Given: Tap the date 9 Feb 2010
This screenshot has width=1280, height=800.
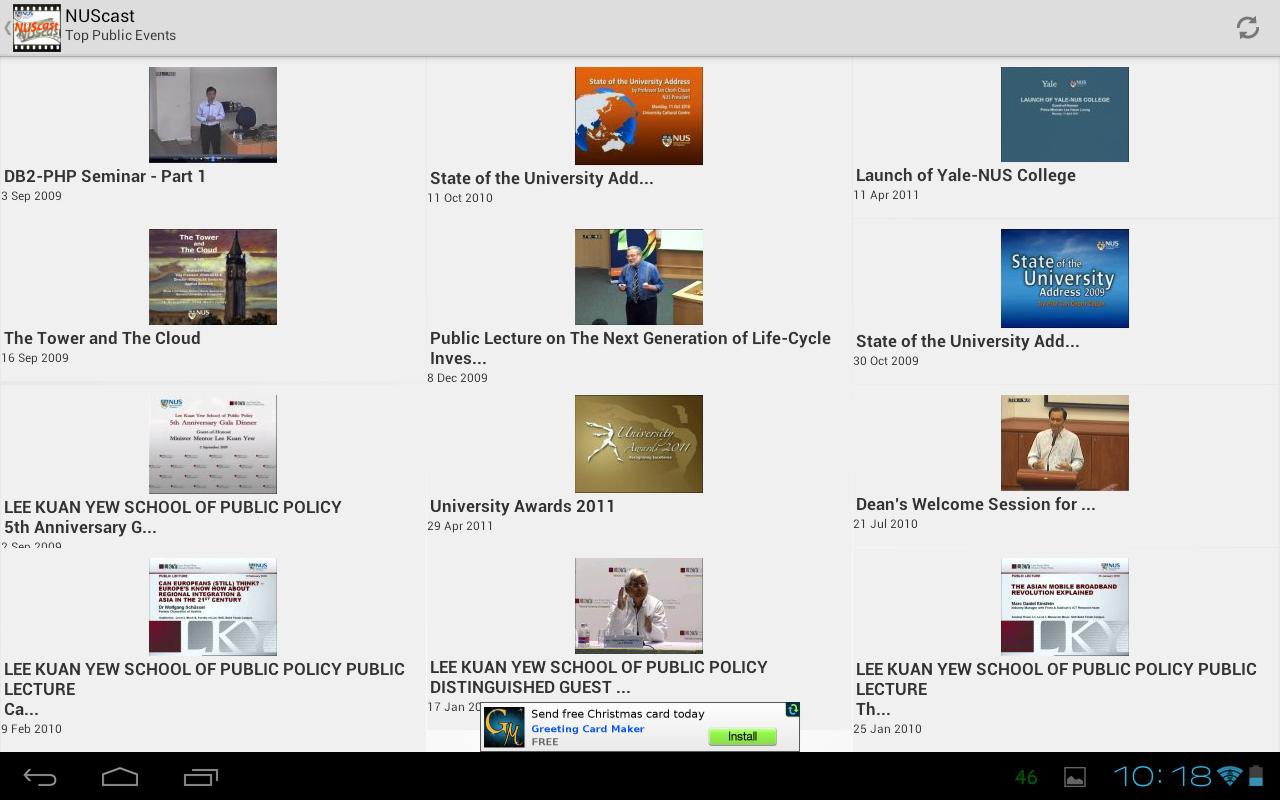Looking at the screenshot, I should click(x=31, y=729).
